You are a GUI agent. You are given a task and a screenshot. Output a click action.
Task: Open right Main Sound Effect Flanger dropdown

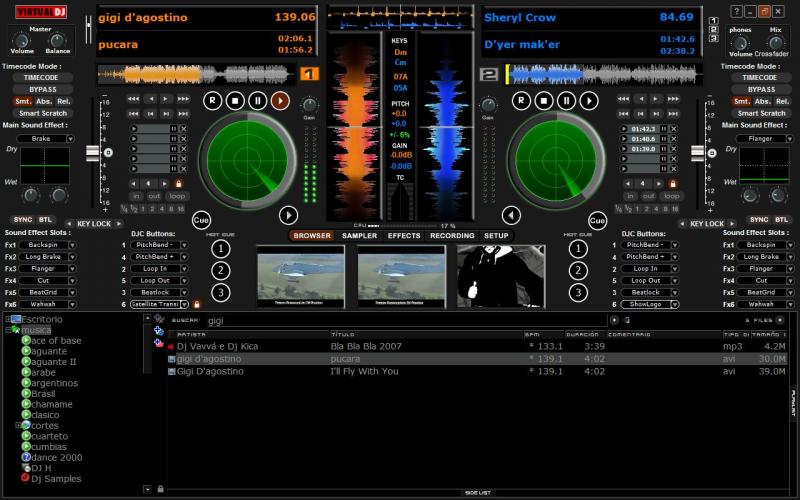(x=764, y=138)
